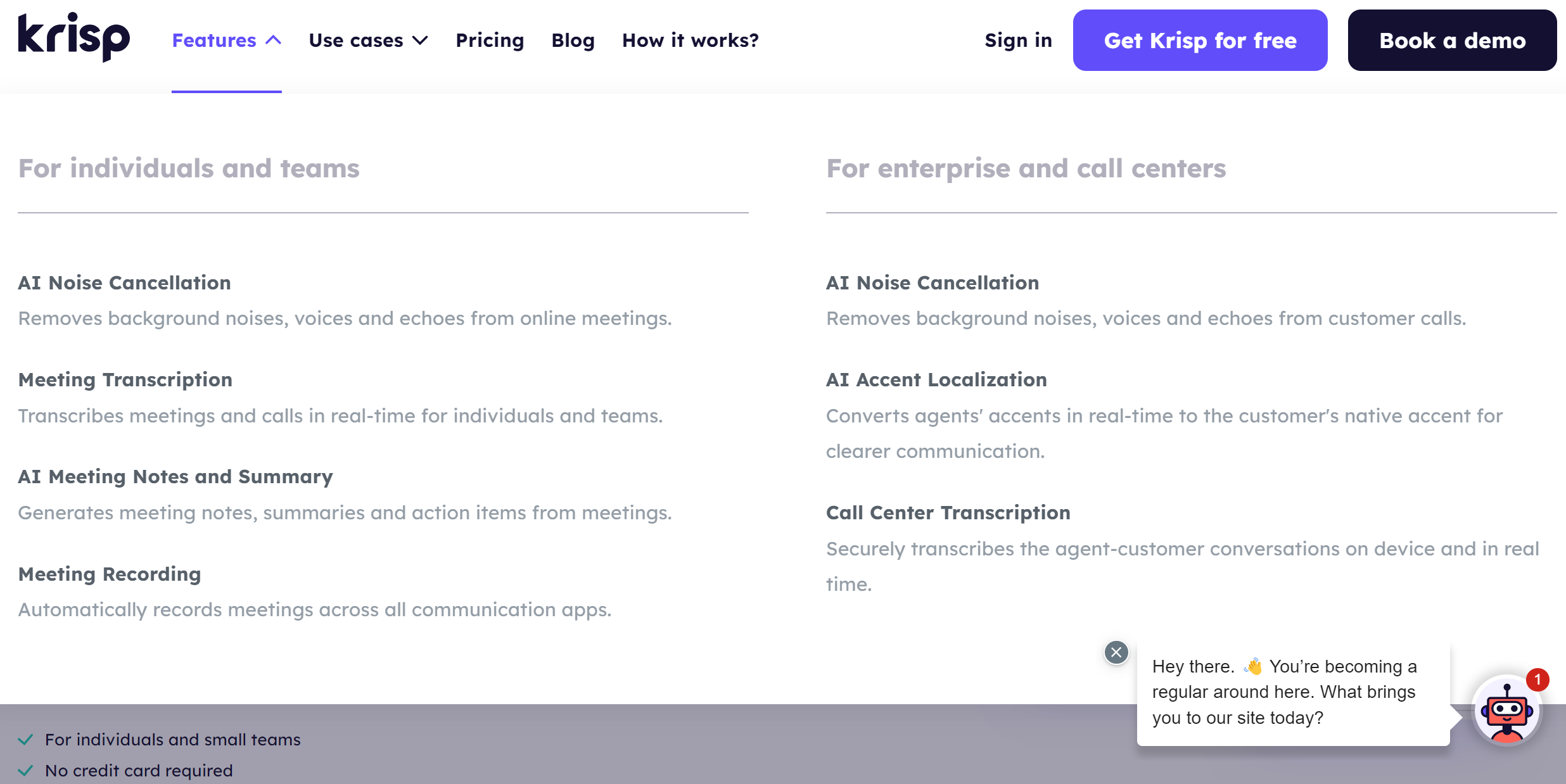Open AI Accent Localization feature
Image resolution: width=1566 pixels, height=784 pixels.
pyautogui.click(x=936, y=379)
